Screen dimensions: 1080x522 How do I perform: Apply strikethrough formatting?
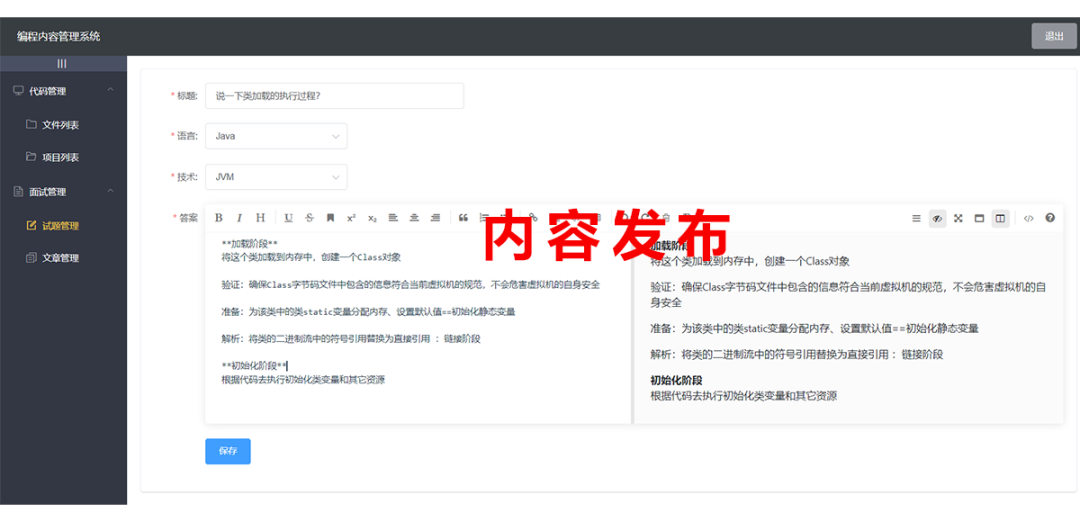[309, 218]
